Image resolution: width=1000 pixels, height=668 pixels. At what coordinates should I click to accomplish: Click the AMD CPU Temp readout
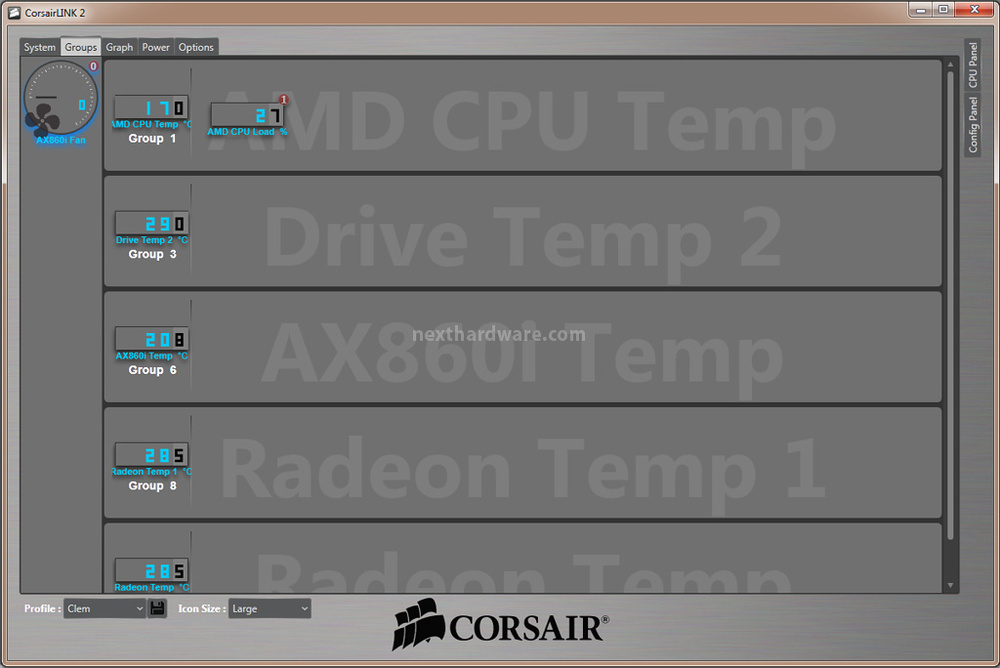coord(151,107)
